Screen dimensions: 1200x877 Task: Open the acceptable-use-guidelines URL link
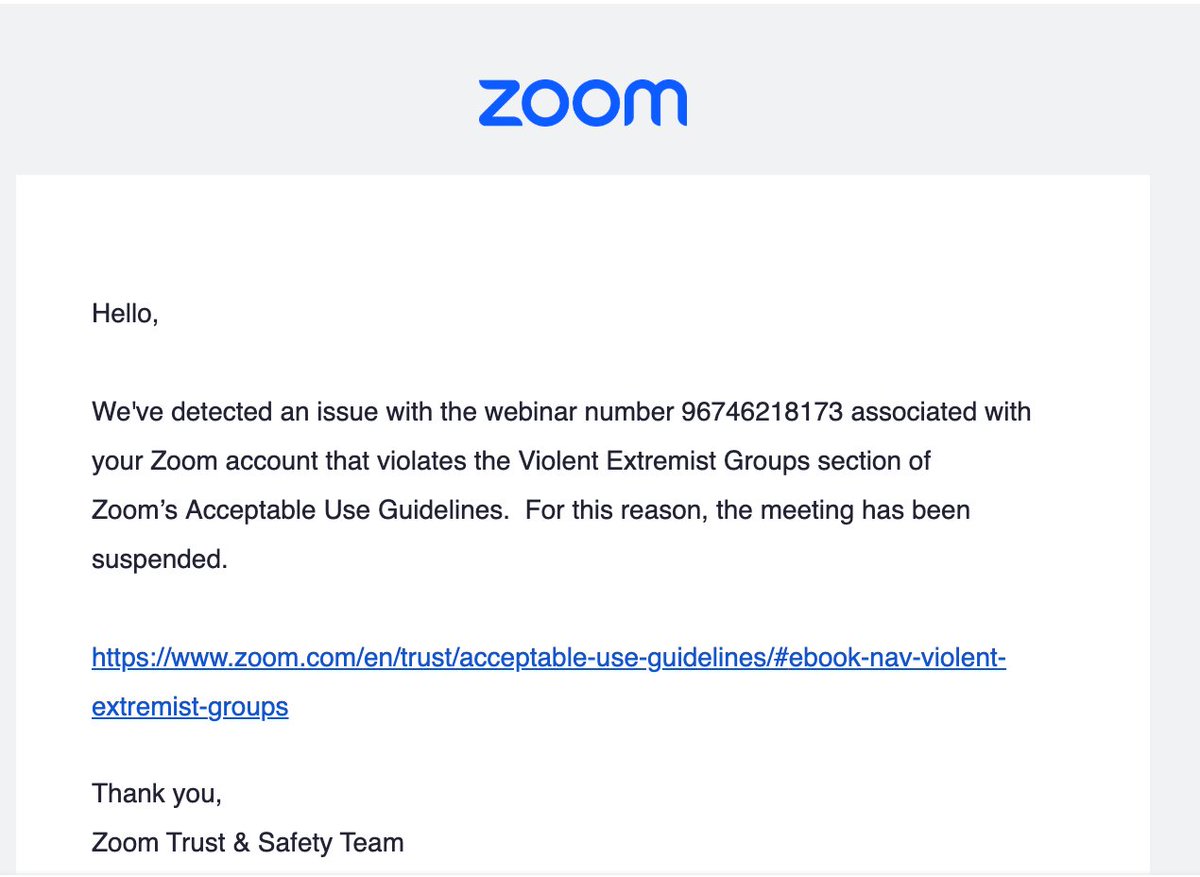point(549,658)
